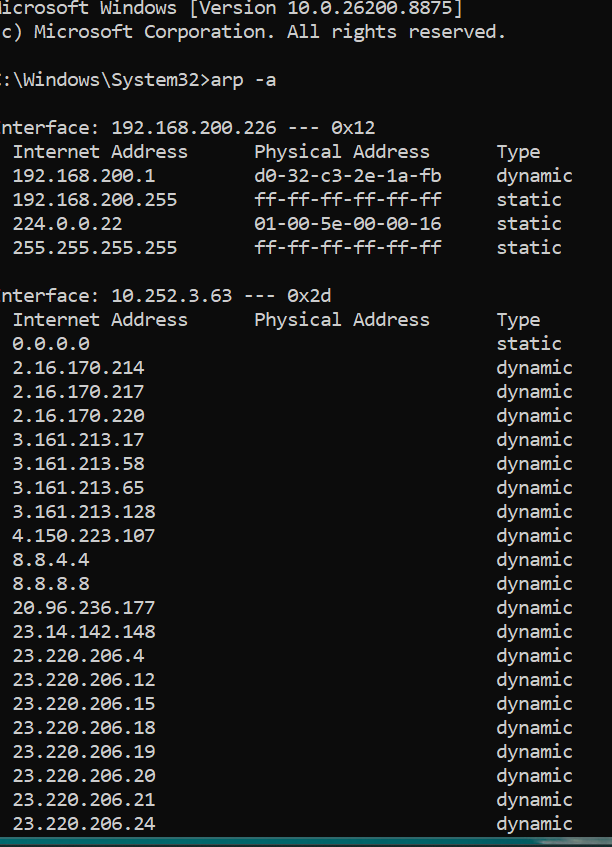This screenshot has width=612, height=847.
Task: Select the 192.168.200.1 address entry
Action: 84,176
